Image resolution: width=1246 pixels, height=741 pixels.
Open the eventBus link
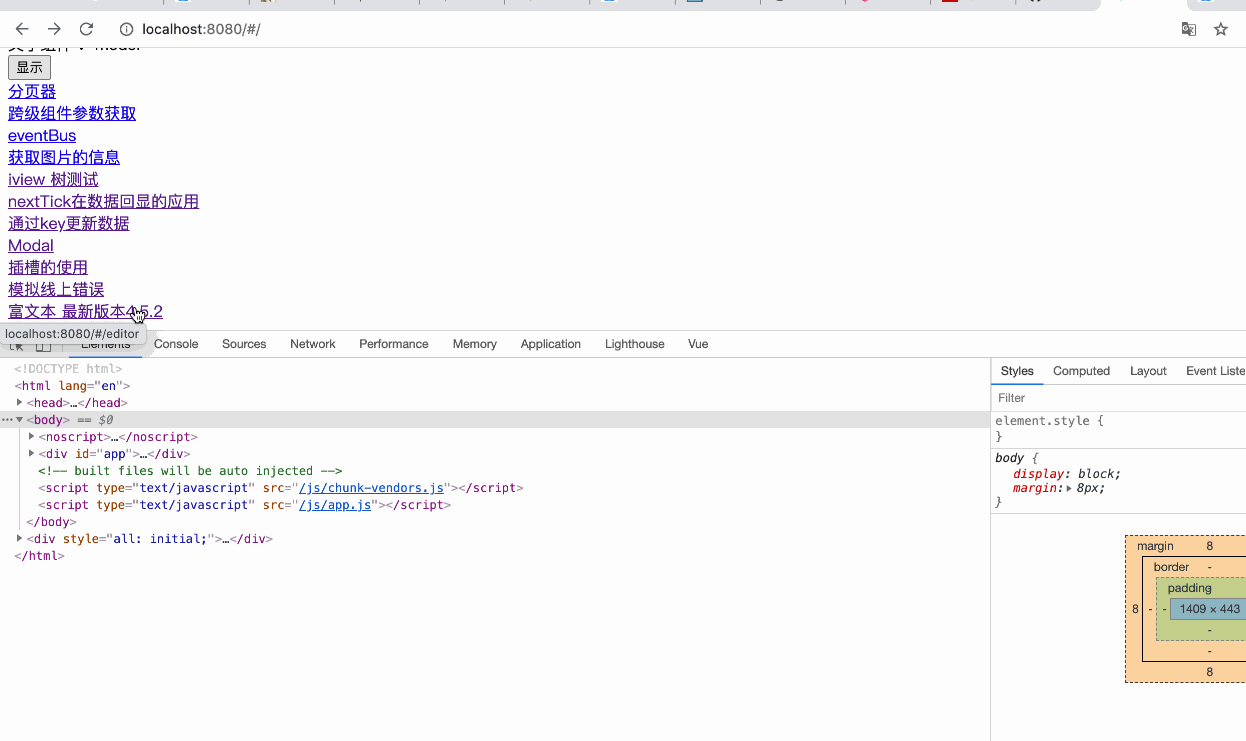click(41, 135)
